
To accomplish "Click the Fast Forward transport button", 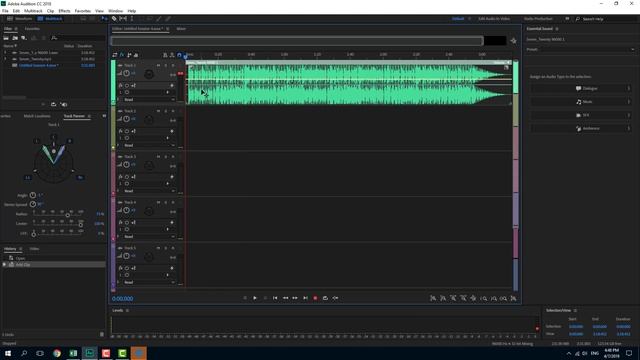I will (x=295, y=298).
